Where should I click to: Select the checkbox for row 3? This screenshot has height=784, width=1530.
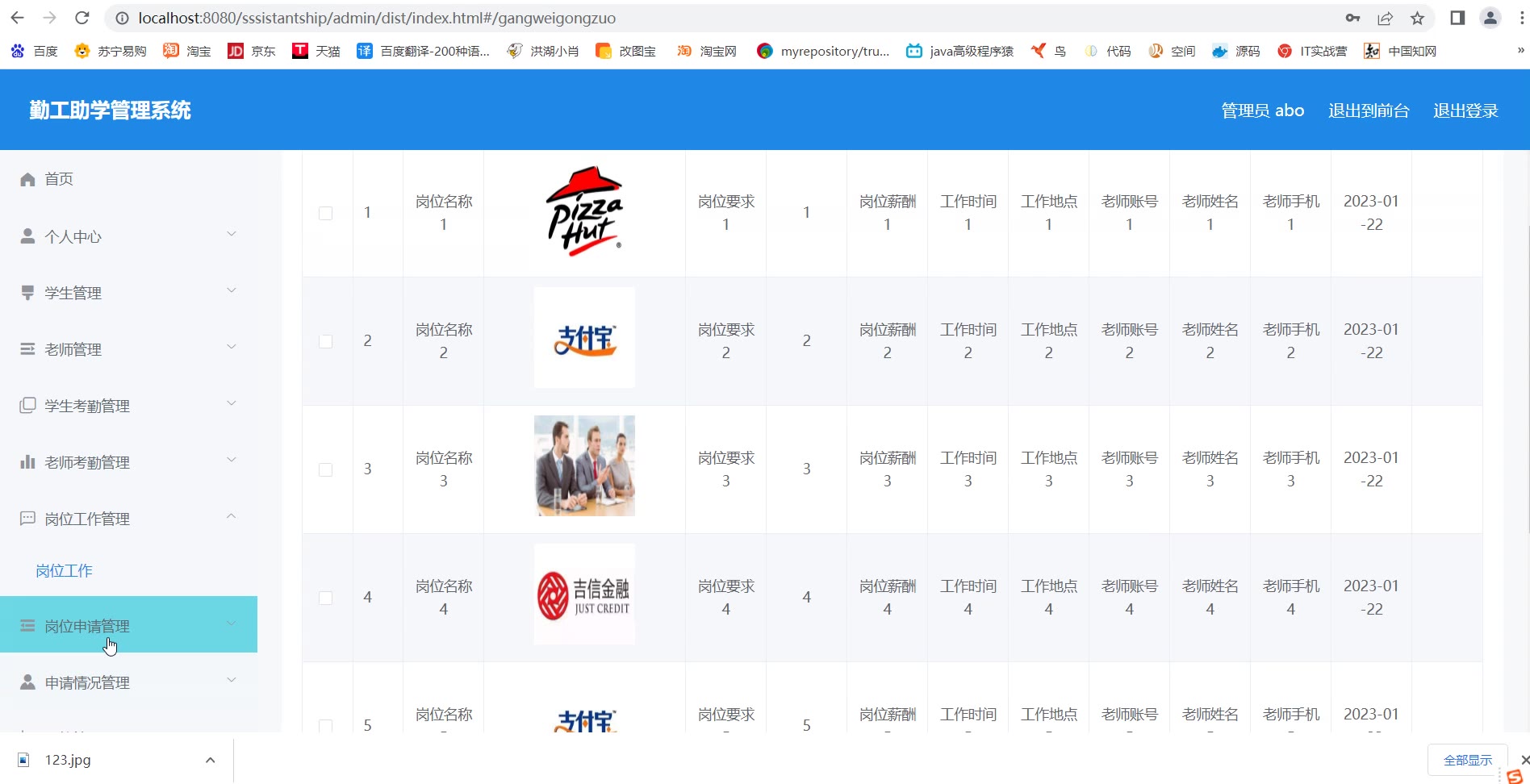326,469
